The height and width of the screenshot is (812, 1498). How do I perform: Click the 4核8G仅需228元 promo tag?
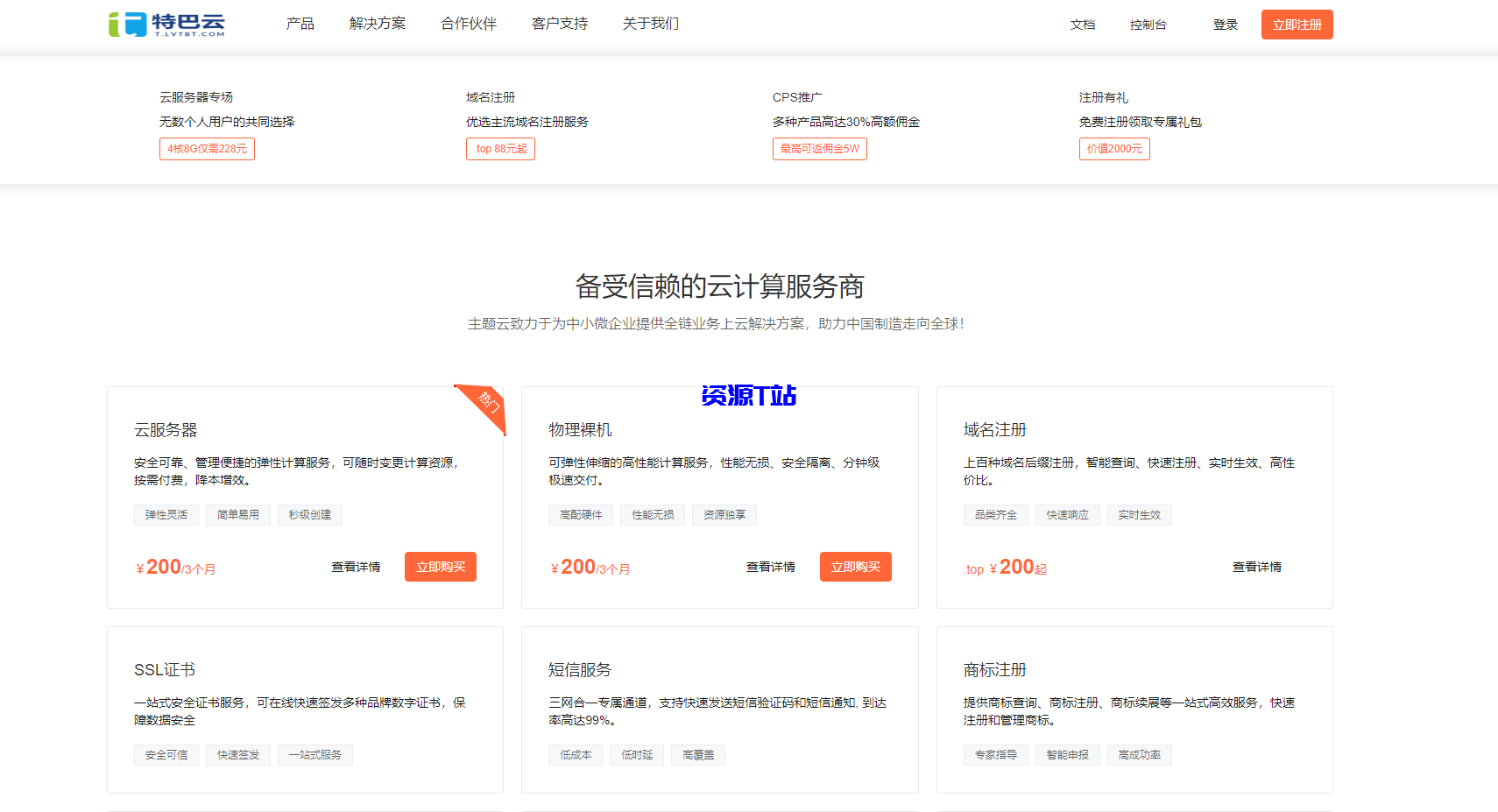(x=207, y=149)
